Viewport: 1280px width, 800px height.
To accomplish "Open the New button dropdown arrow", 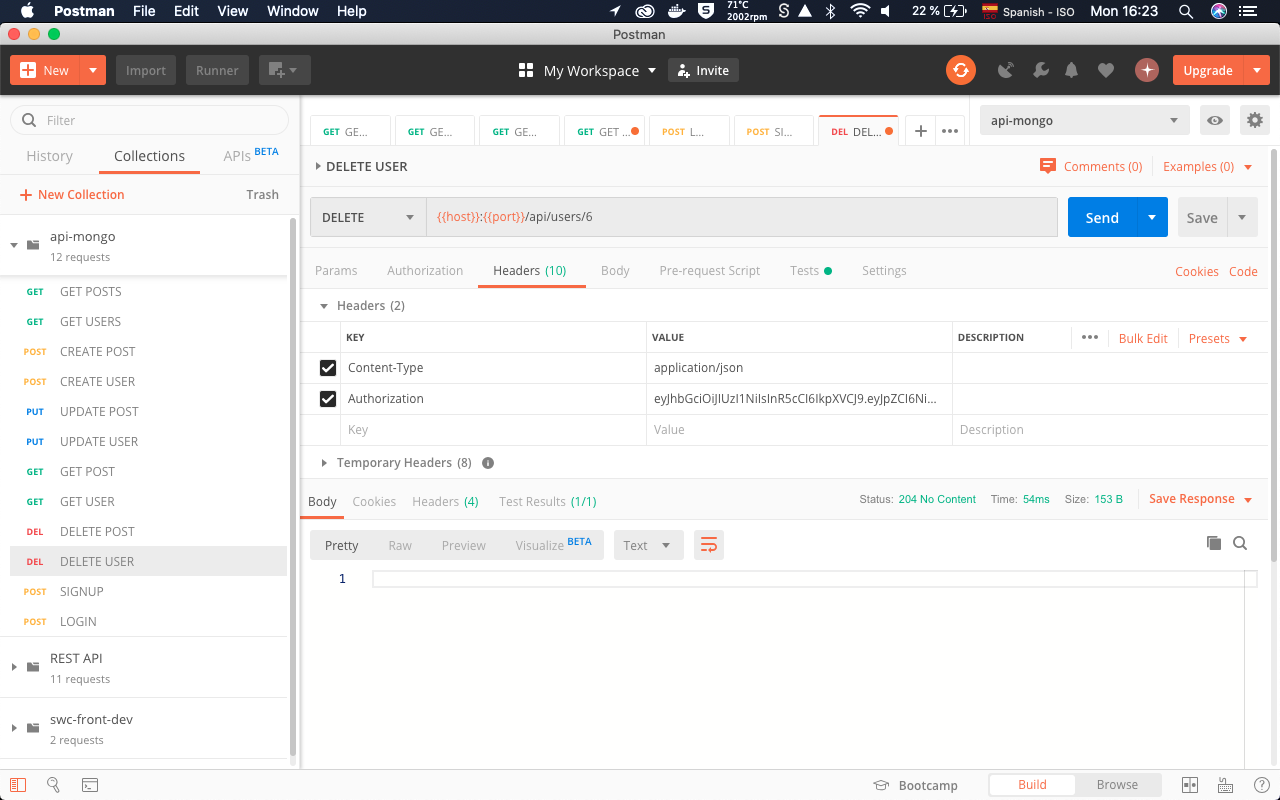I will coord(92,70).
